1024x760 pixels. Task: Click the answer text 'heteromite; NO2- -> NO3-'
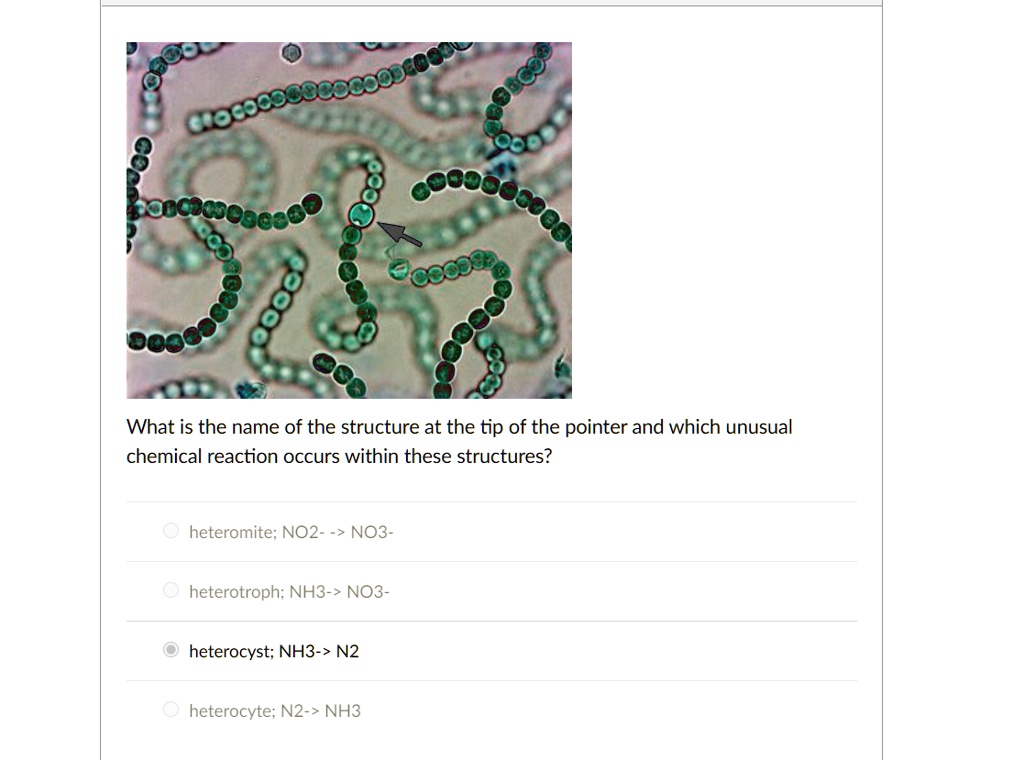coord(291,532)
